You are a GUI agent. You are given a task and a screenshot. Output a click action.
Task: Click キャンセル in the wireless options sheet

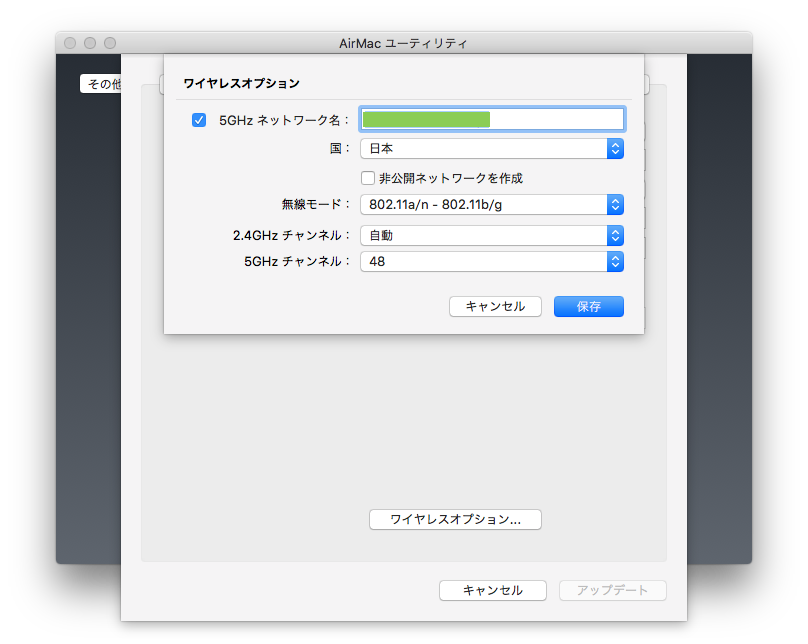pyautogui.click(x=495, y=307)
